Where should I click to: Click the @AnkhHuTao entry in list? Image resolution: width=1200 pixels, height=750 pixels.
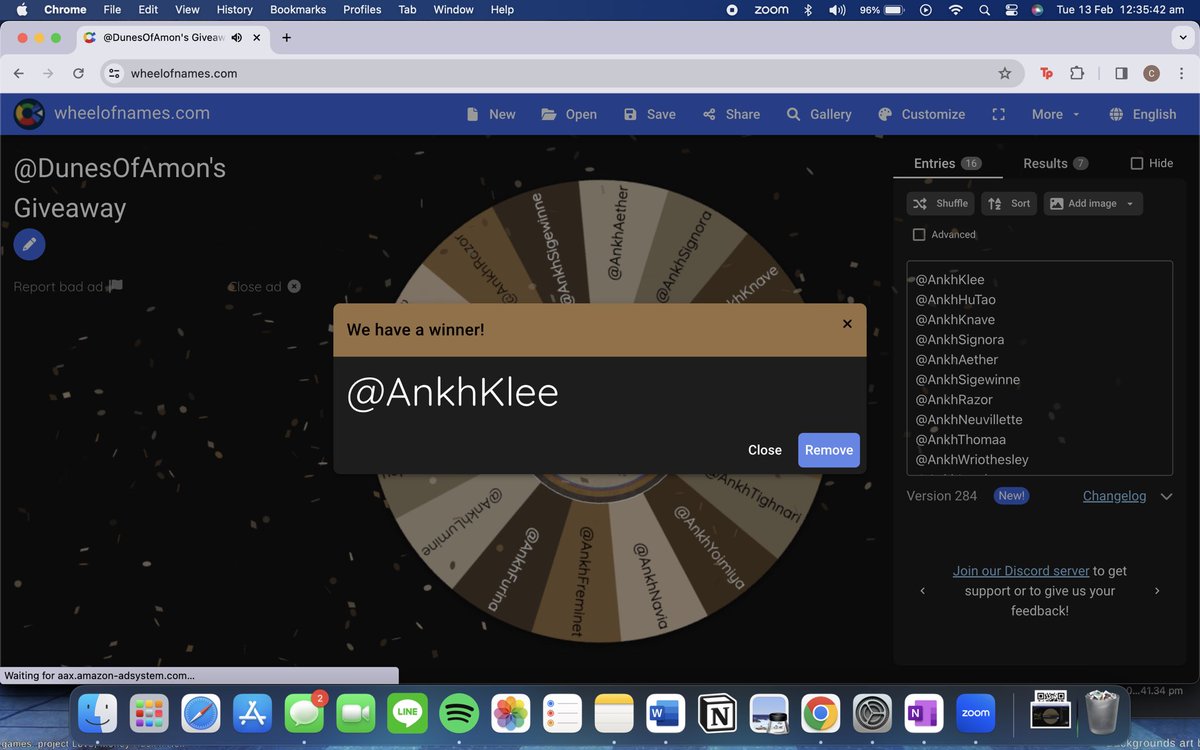tap(956, 300)
